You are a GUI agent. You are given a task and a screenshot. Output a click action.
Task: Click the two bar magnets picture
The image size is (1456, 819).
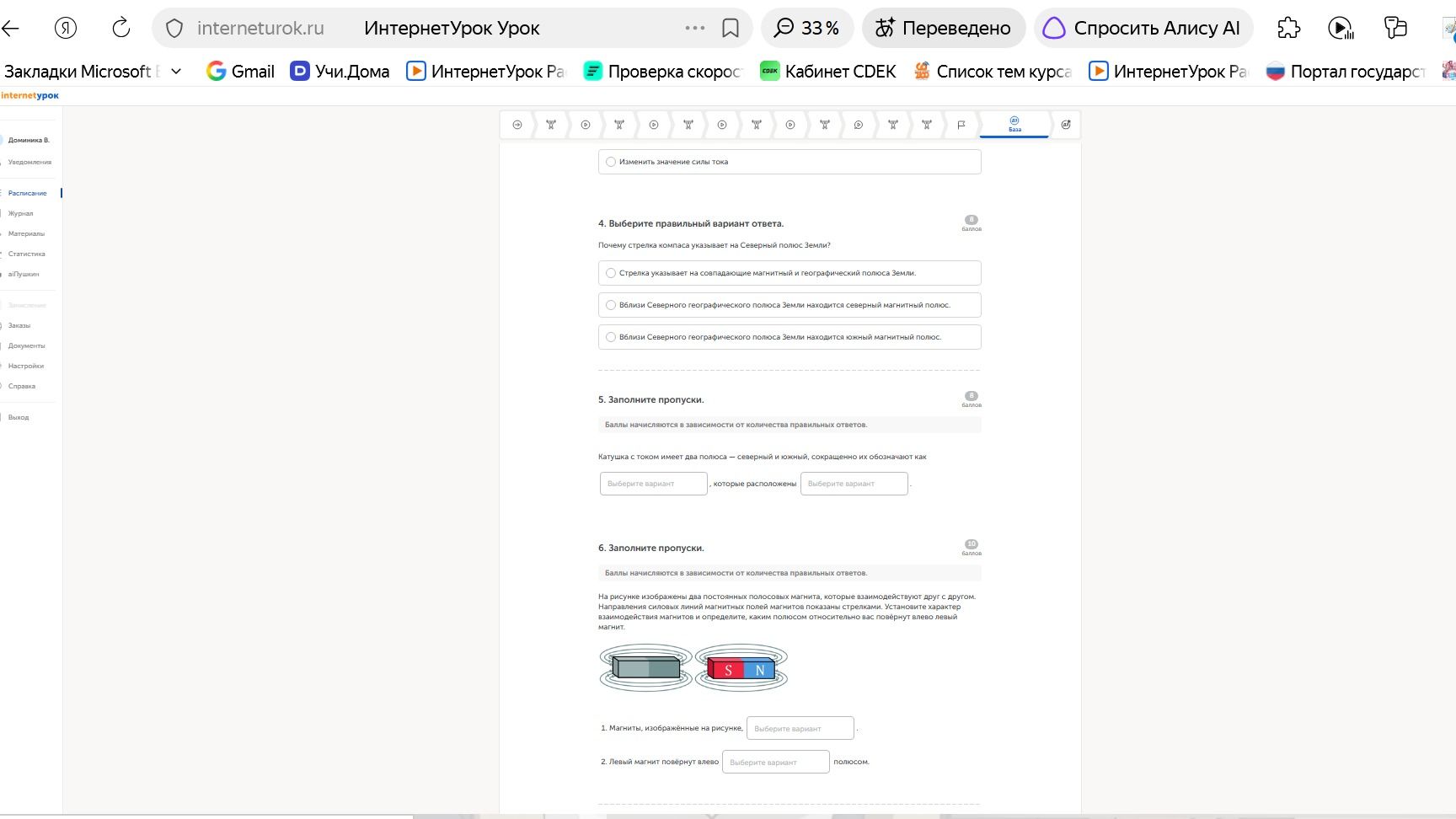coord(693,668)
